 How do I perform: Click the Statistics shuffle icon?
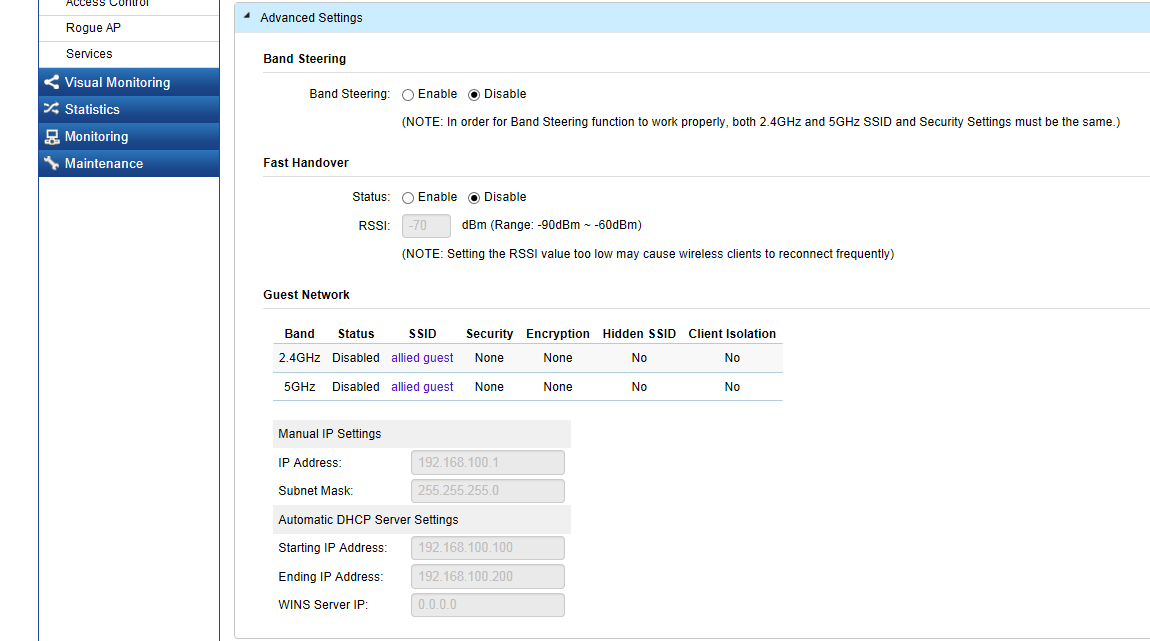pyautogui.click(x=52, y=110)
